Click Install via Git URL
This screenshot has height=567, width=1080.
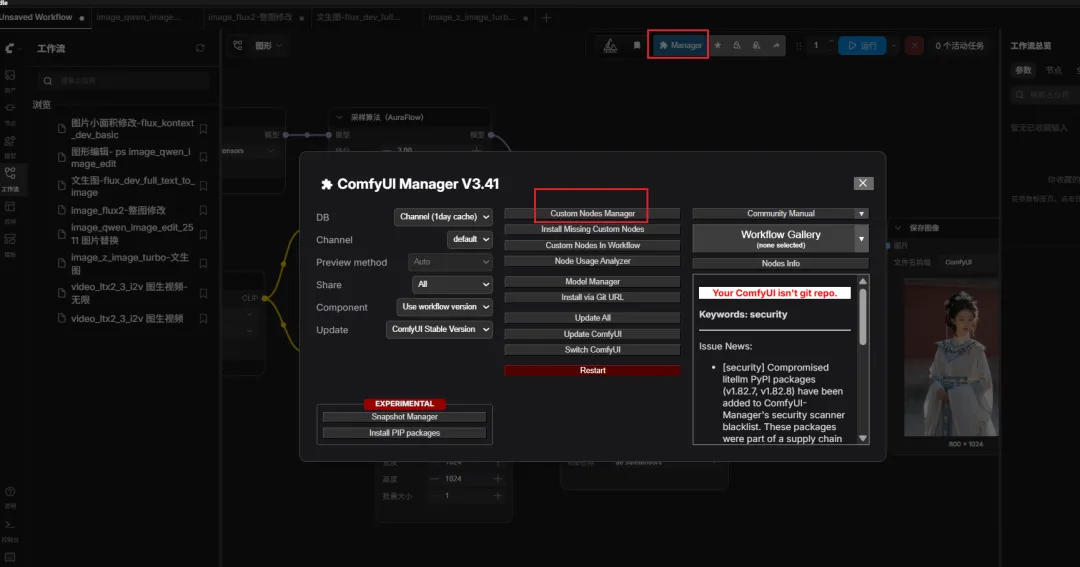coord(592,298)
